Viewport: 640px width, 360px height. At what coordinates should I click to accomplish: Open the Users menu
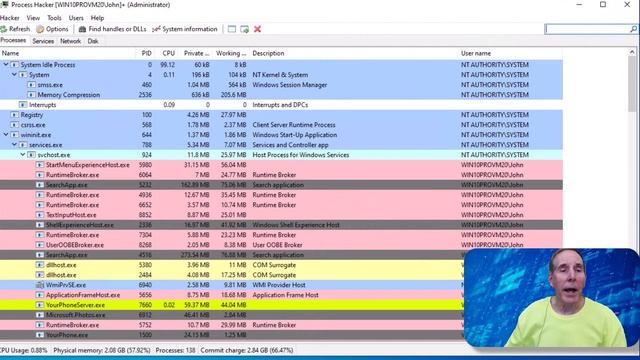(x=76, y=18)
